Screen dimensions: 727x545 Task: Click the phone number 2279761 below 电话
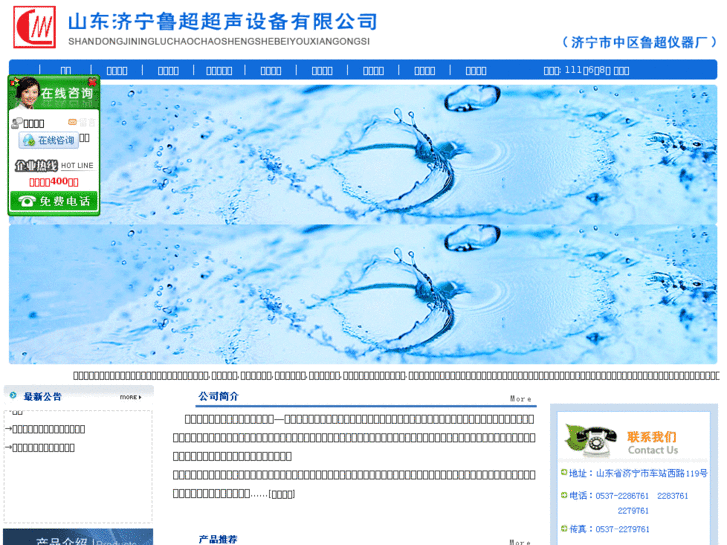633,511
